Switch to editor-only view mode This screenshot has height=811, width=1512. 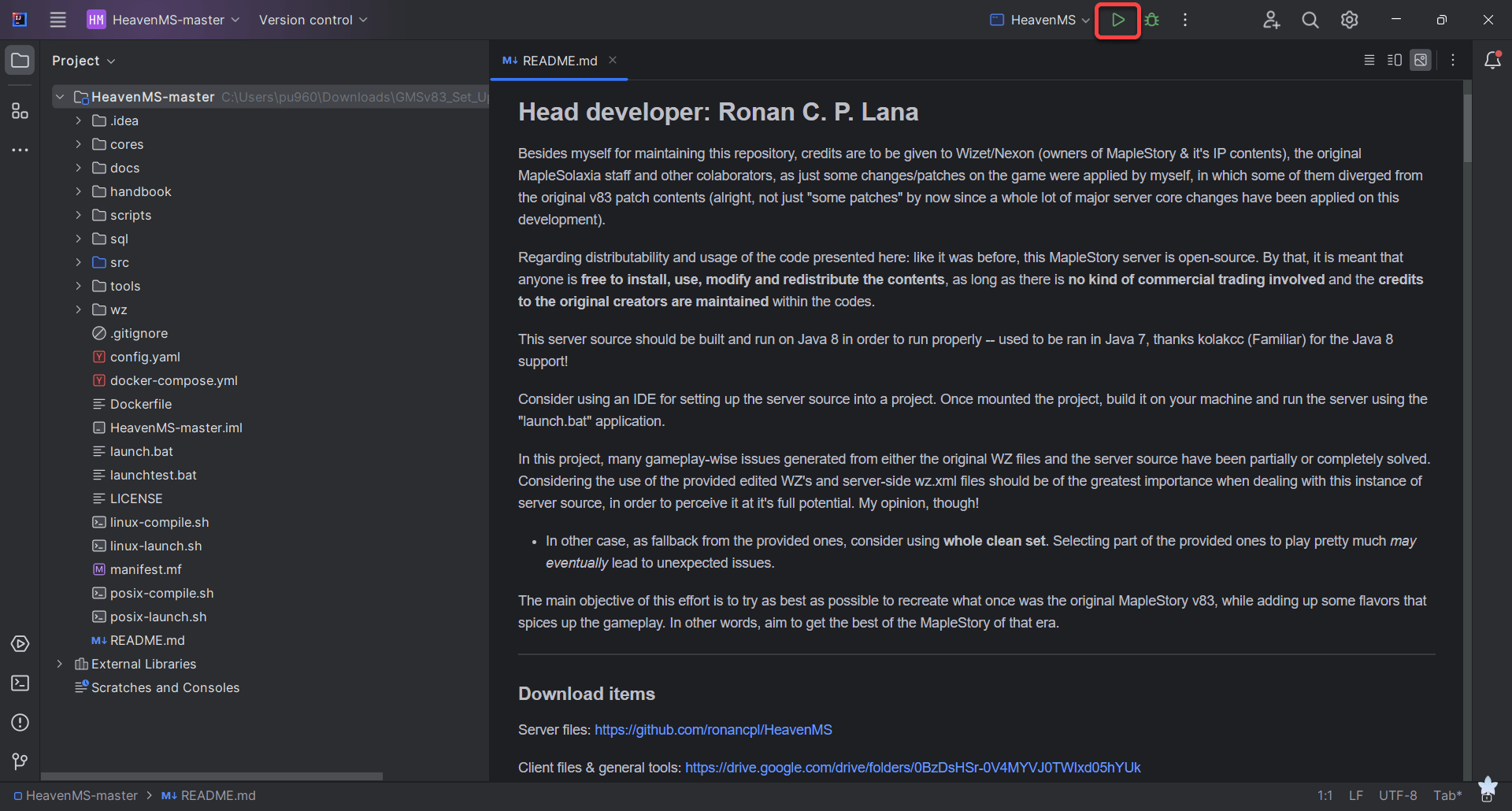click(x=1369, y=61)
